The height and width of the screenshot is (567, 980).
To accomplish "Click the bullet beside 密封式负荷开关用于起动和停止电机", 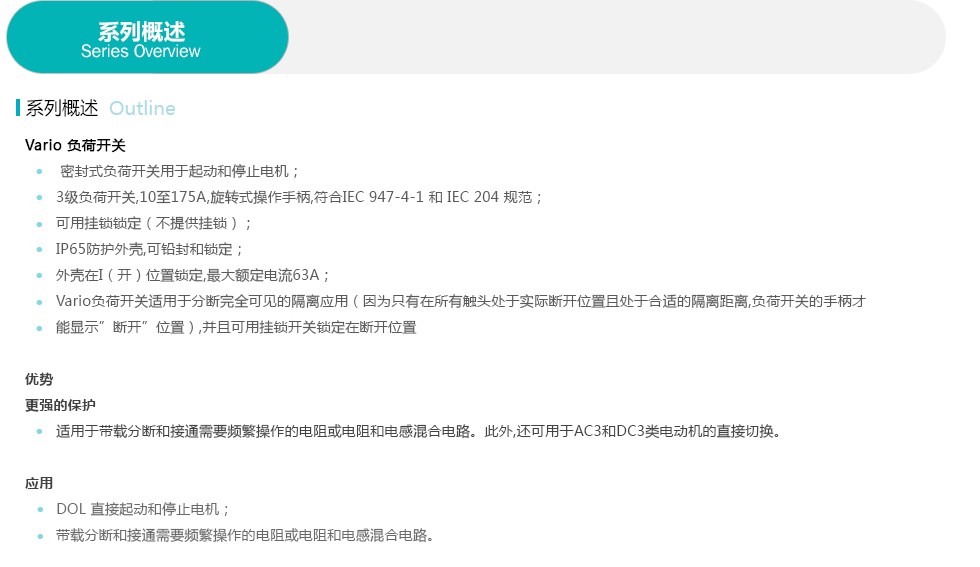I will tap(39, 171).
